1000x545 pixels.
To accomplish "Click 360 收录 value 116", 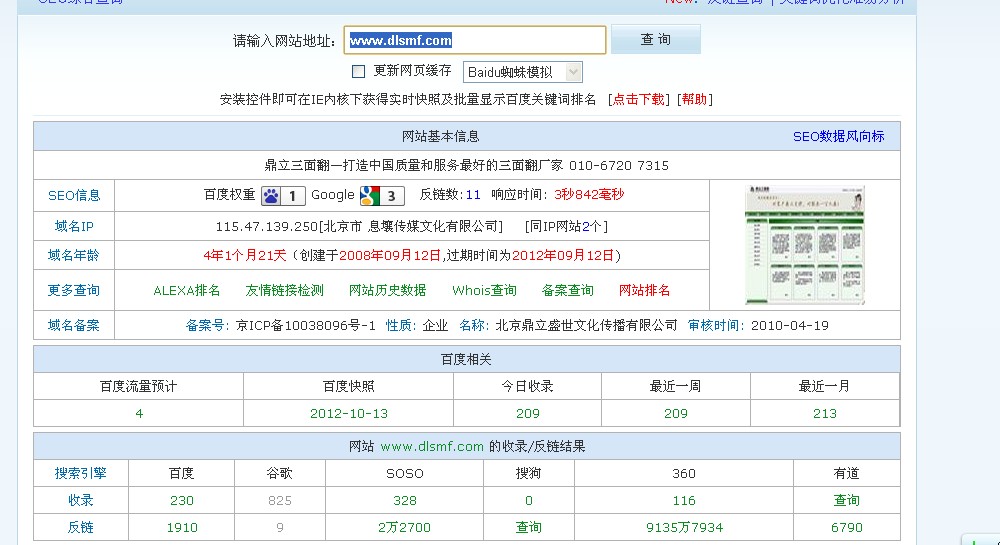I will pos(684,501).
